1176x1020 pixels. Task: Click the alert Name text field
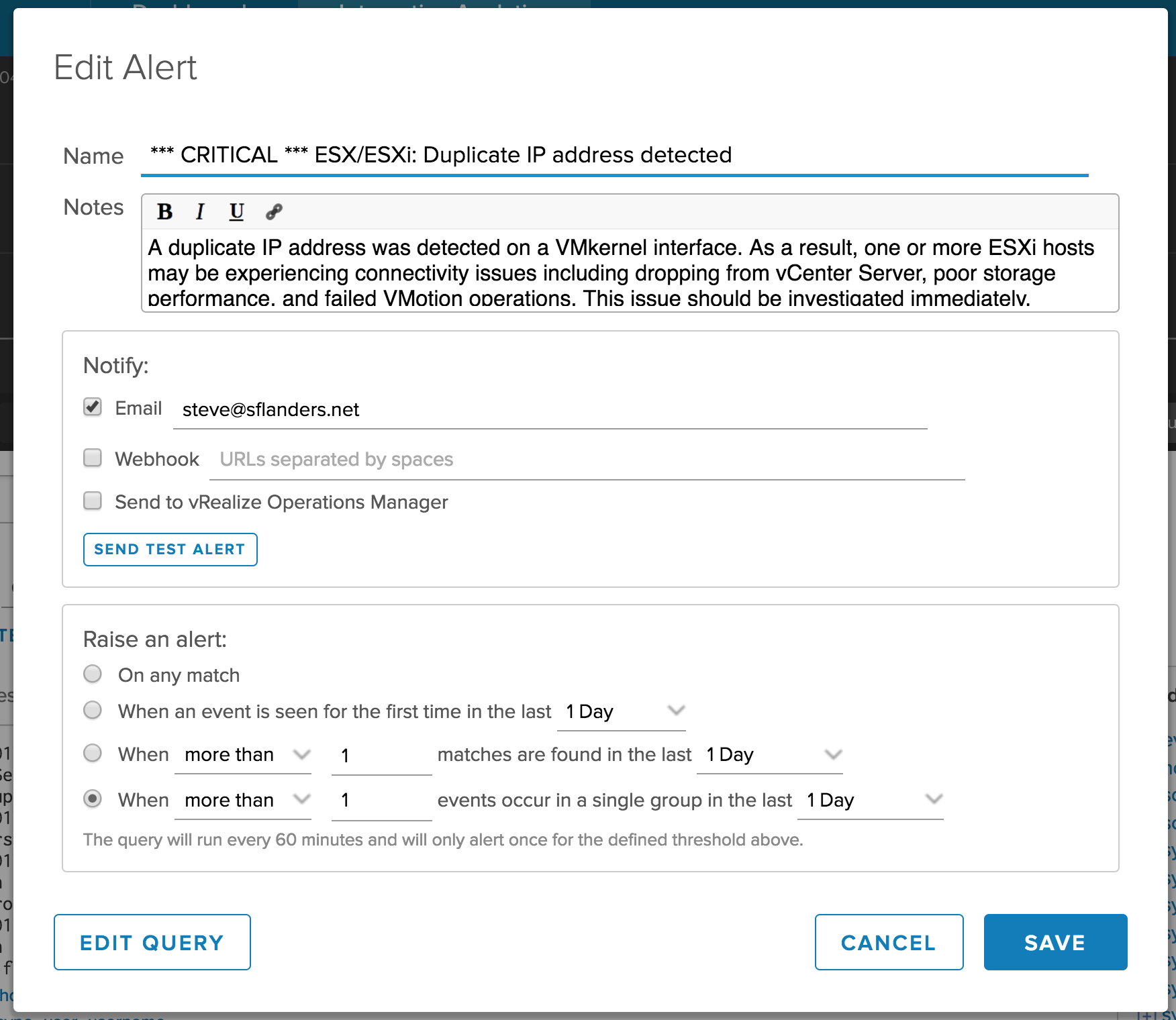point(614,156)
